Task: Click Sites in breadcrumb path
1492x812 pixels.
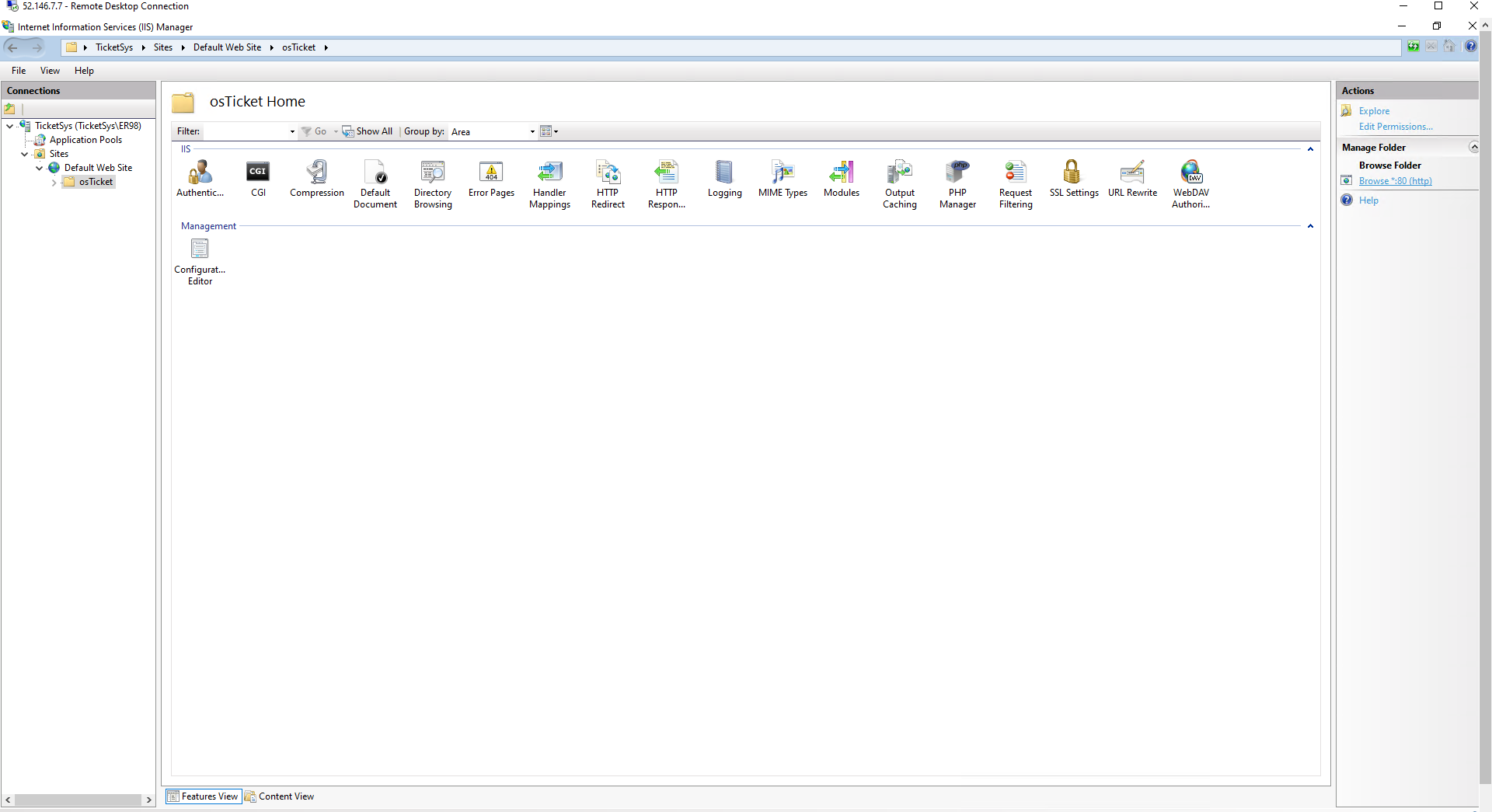Action: [163, 47]
